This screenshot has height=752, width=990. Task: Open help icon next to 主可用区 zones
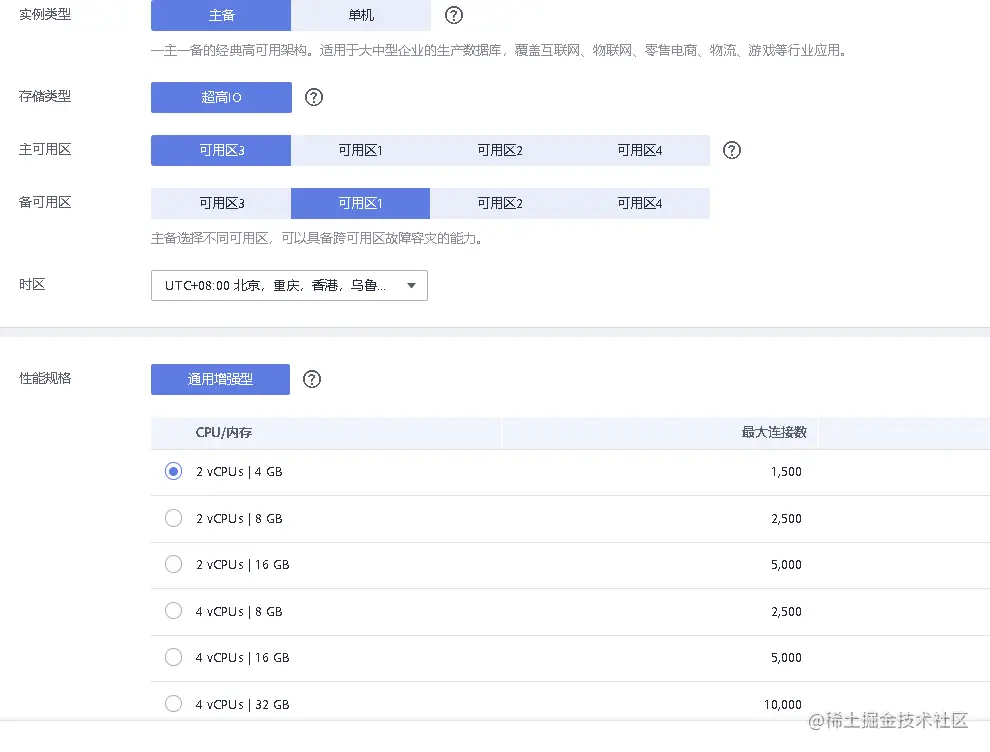(732, 150)
